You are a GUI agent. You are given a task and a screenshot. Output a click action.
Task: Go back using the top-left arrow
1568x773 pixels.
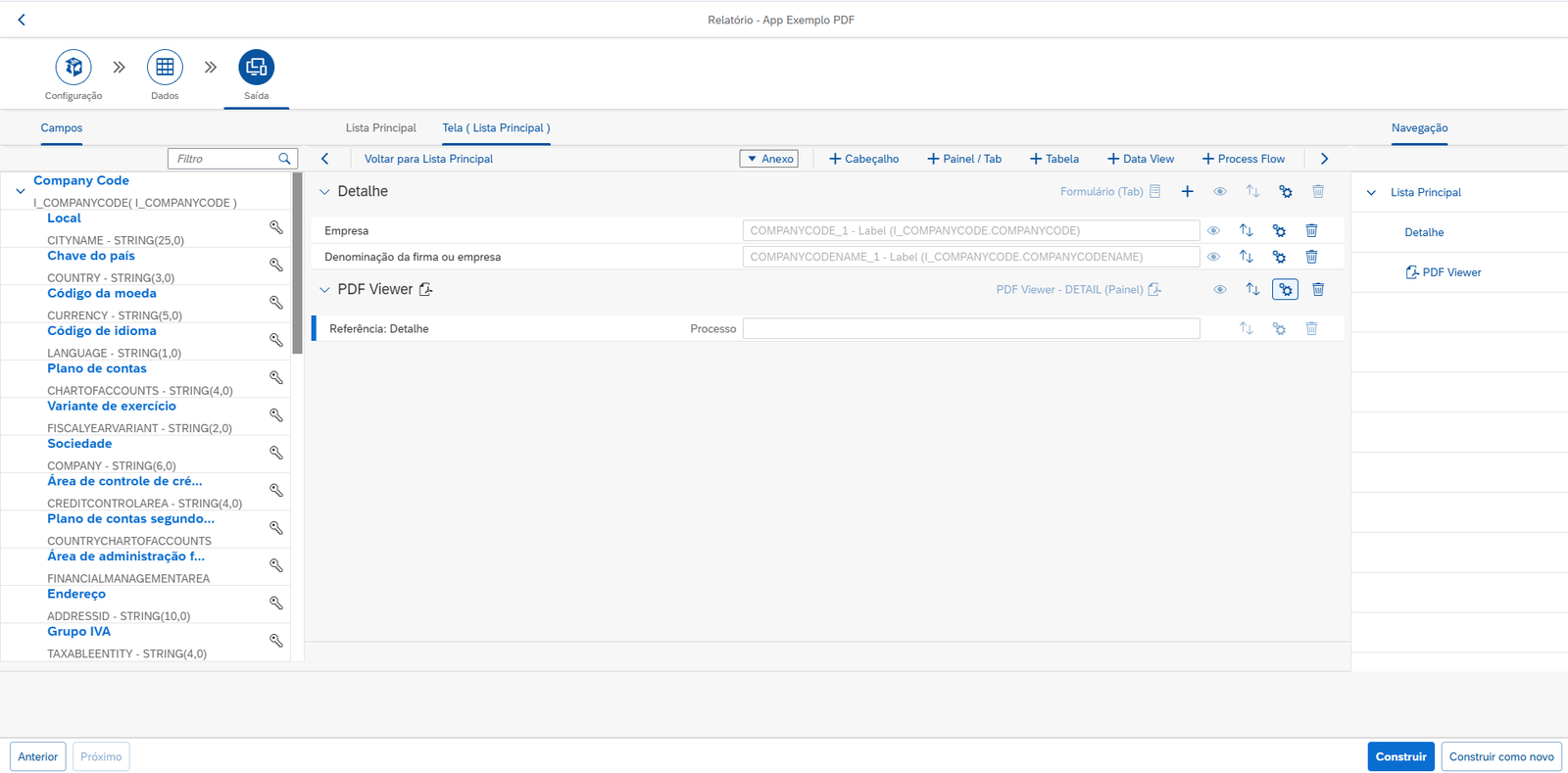[x=22, y=20]
